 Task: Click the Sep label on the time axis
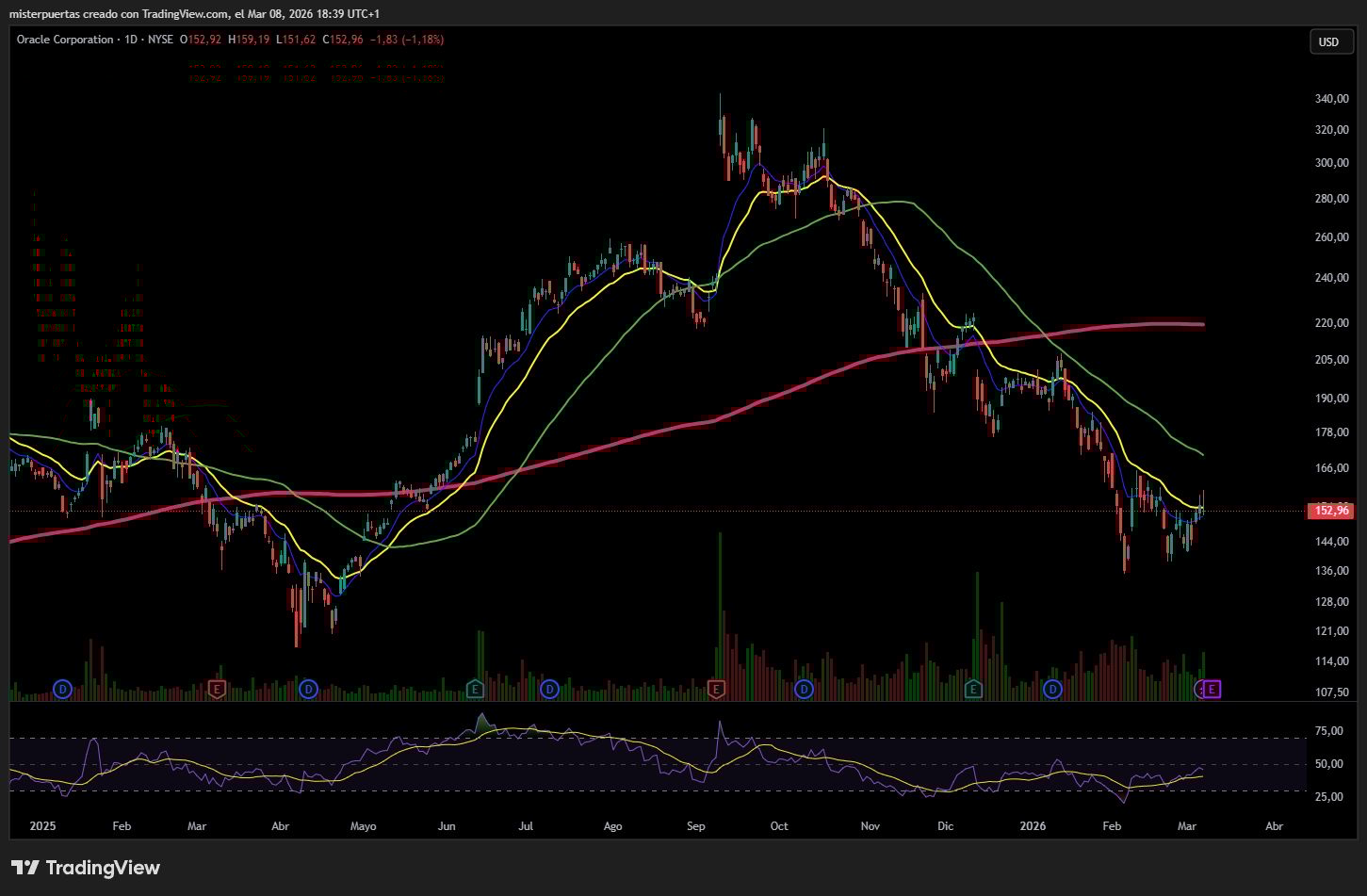(695, 826)
